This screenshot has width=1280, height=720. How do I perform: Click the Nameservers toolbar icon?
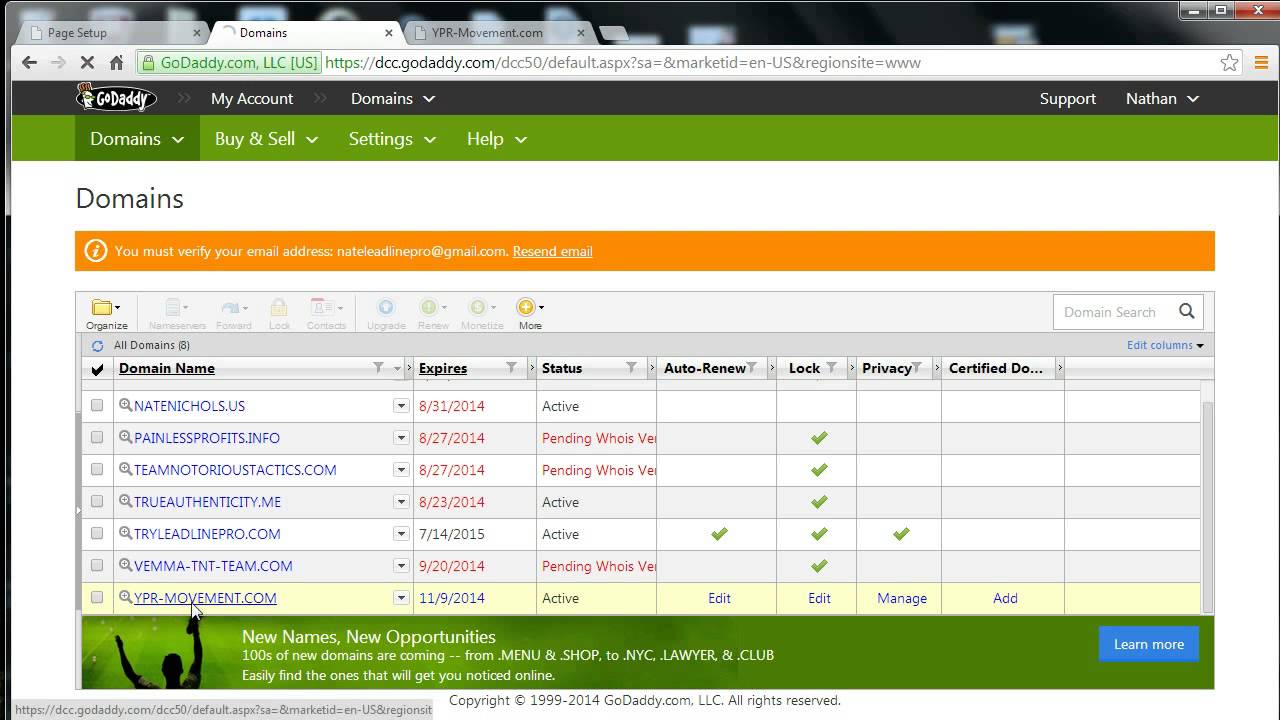click(177, 313)
